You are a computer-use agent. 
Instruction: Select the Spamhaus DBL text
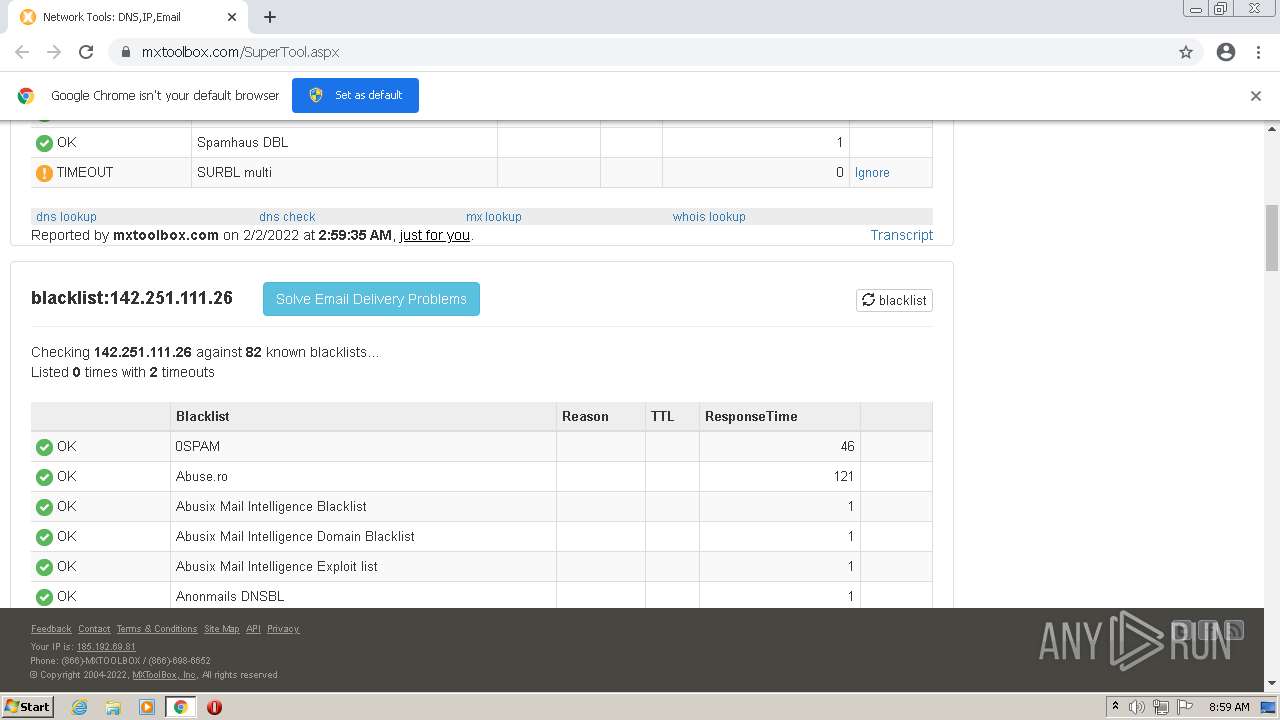point(242,142)
